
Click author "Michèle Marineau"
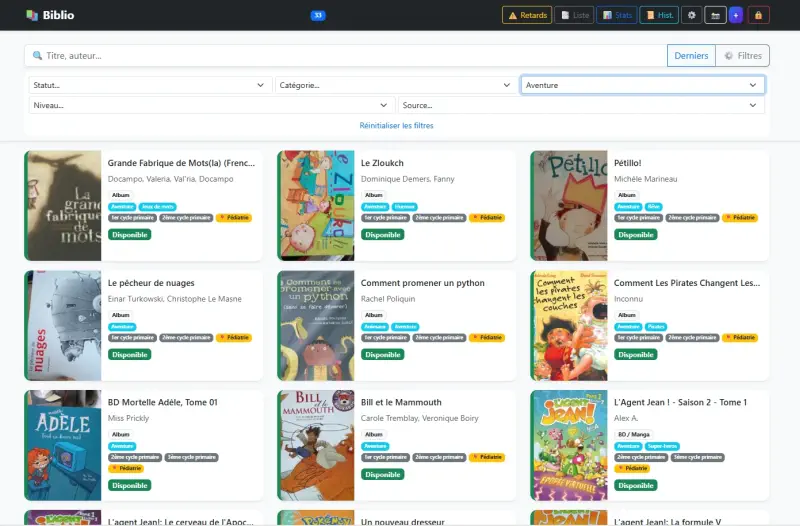(x=645, y=179)
